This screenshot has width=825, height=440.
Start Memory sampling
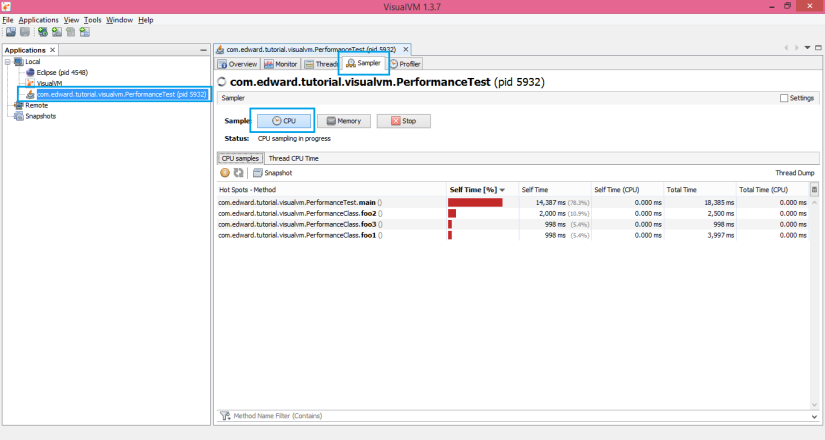[x=344, y=120]
